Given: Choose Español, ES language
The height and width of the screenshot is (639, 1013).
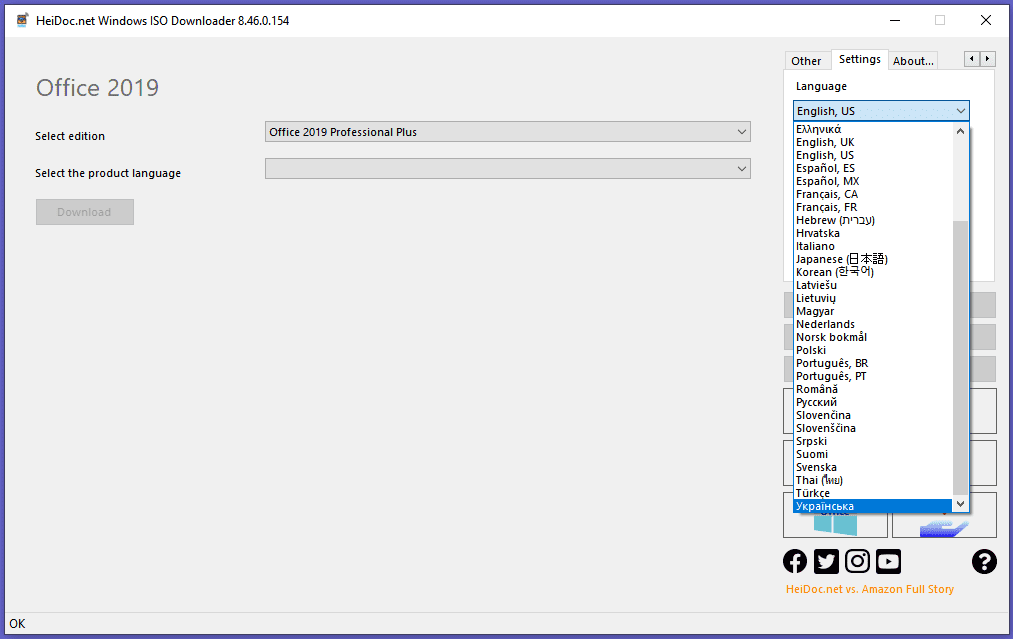Looking at the screenshot, I should tap(873, 168).
